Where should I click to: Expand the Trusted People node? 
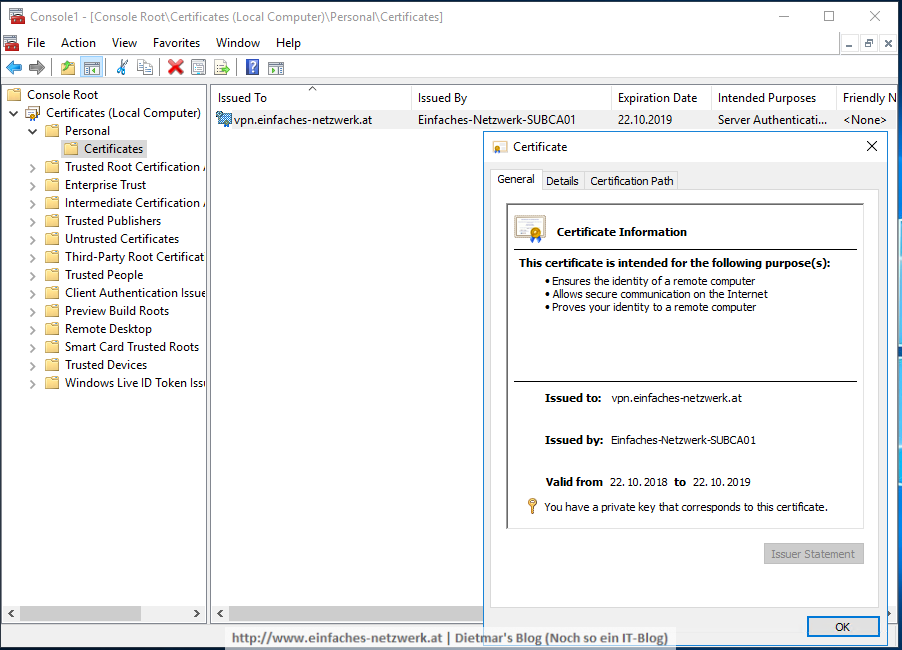point(33,276)
